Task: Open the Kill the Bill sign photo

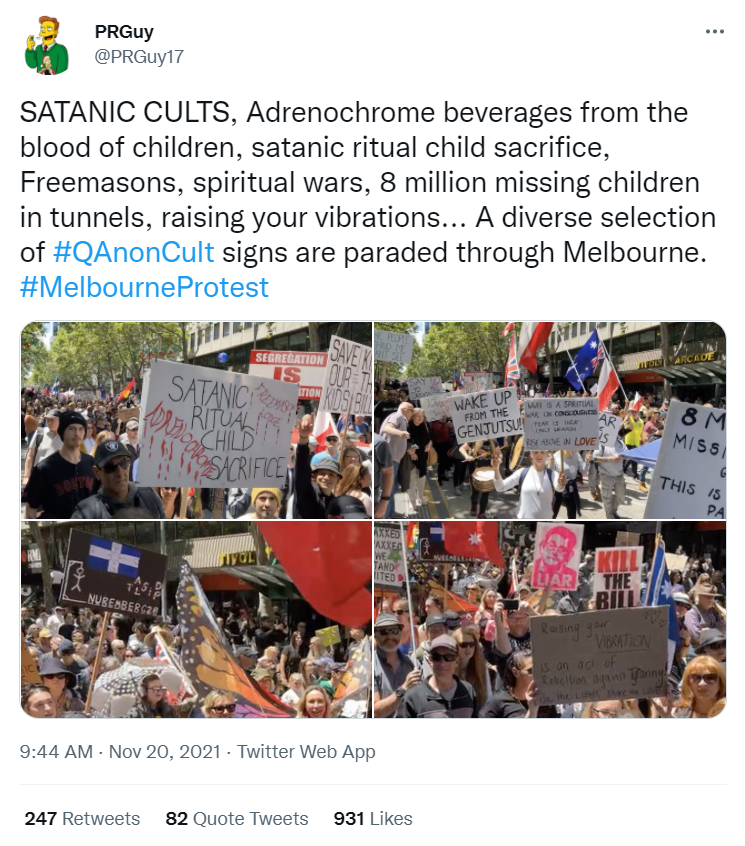Action: pos(550,619)
